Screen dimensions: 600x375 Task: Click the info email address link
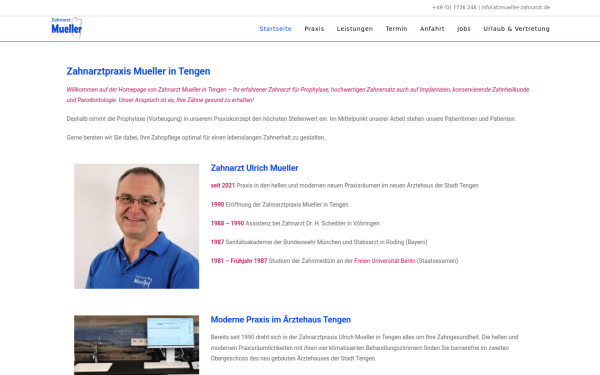(x=516, y=7)
